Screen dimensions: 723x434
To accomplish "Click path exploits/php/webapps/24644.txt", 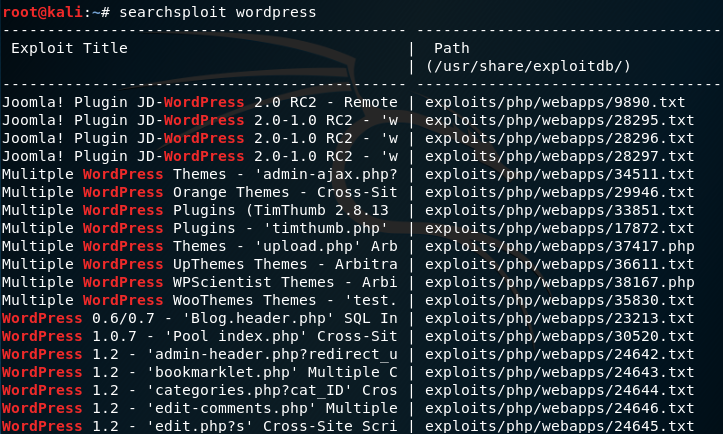I will pyautogui.click(x=559, y=390).
